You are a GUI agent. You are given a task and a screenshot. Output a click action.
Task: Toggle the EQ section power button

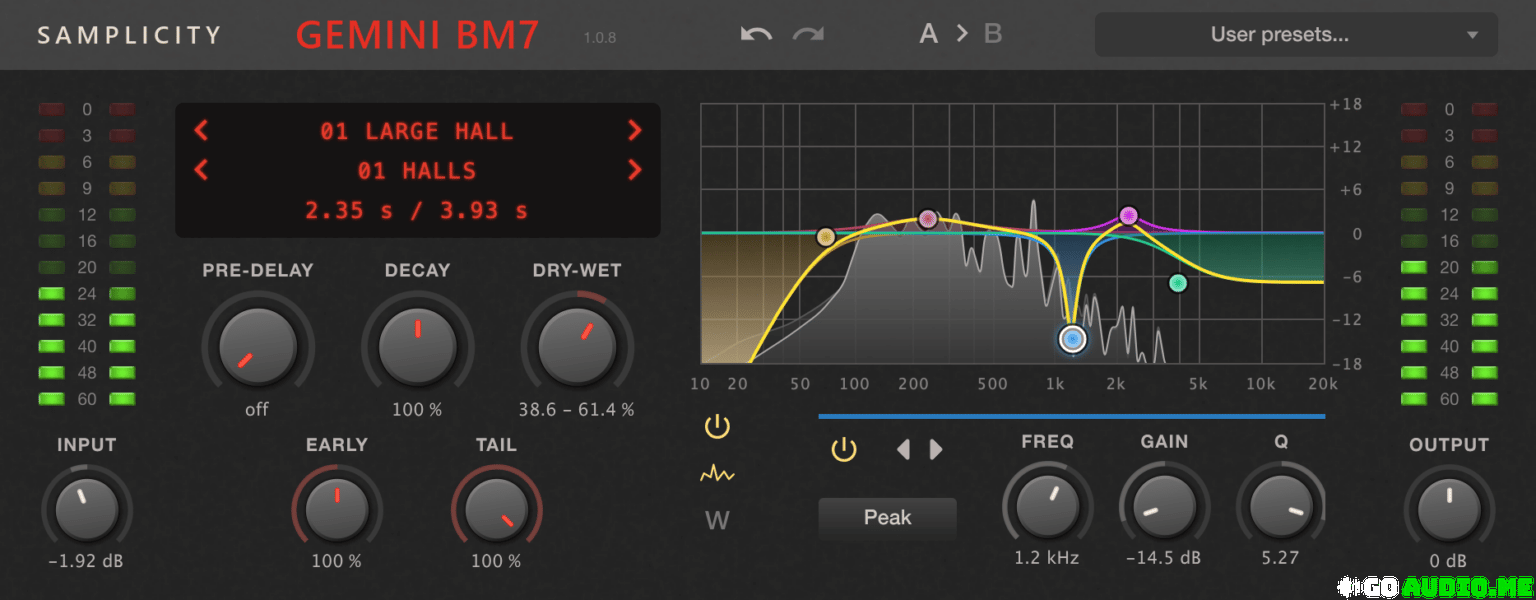(717, 428)
